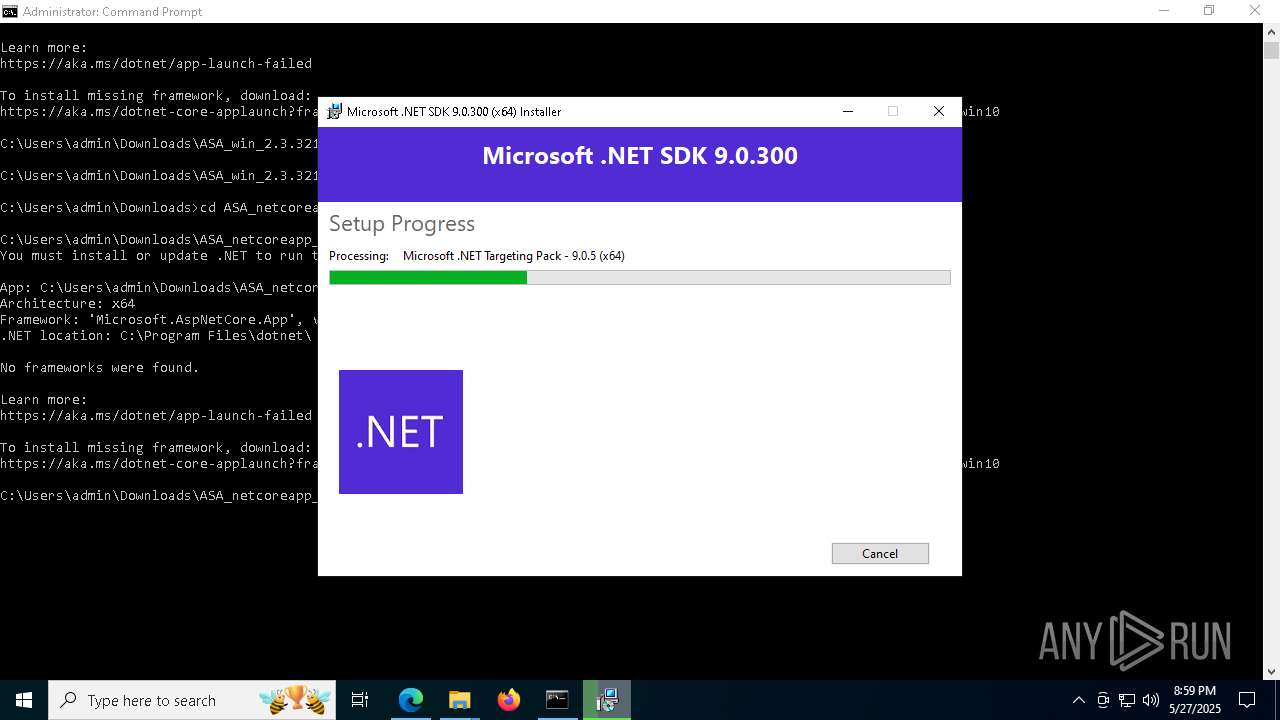1280x720 pixels.
Task: Click the Command Prompt title bar icon
Action: tap(10, 11)
